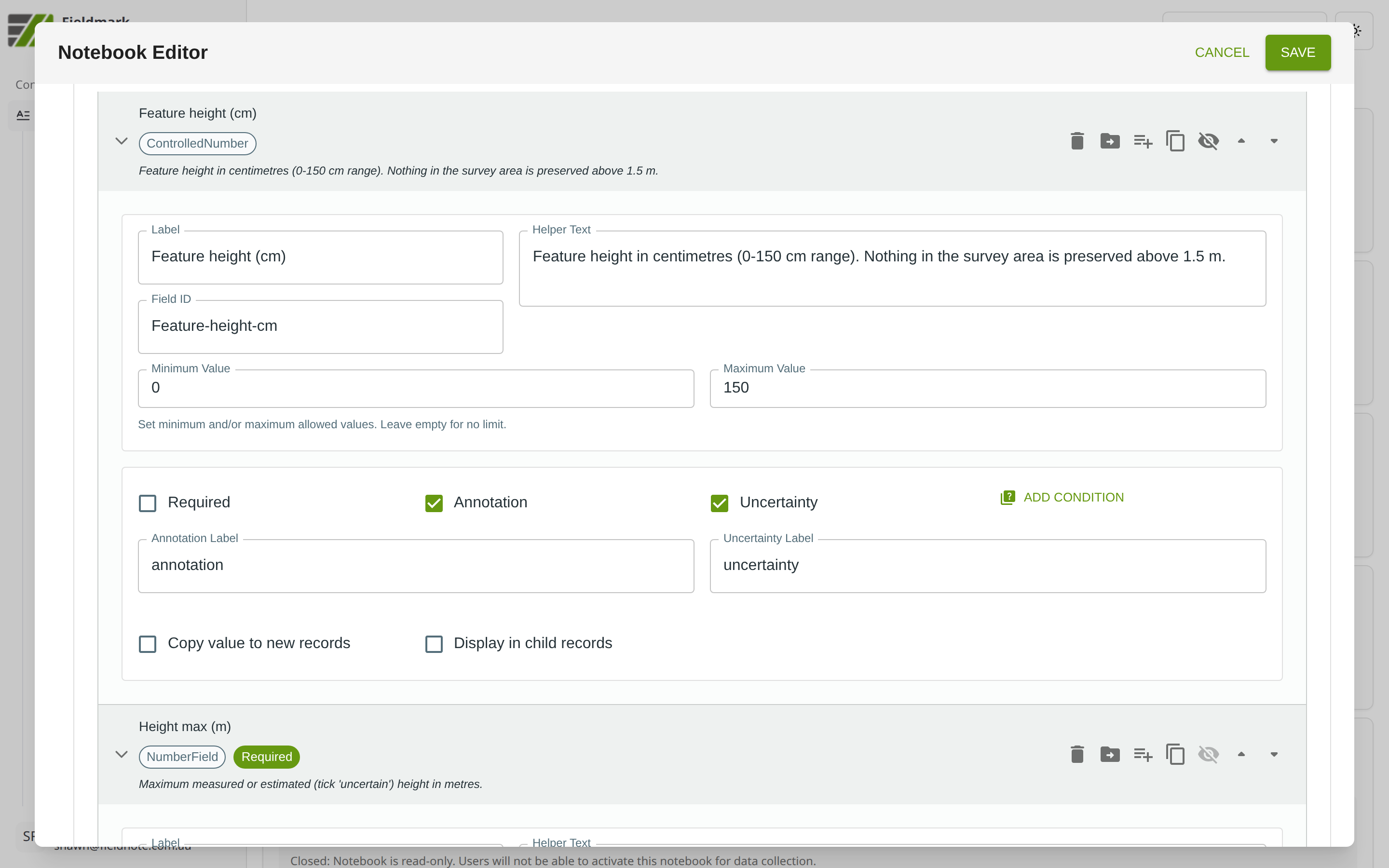Move Feature height field to another section

tap(1109, 141)
